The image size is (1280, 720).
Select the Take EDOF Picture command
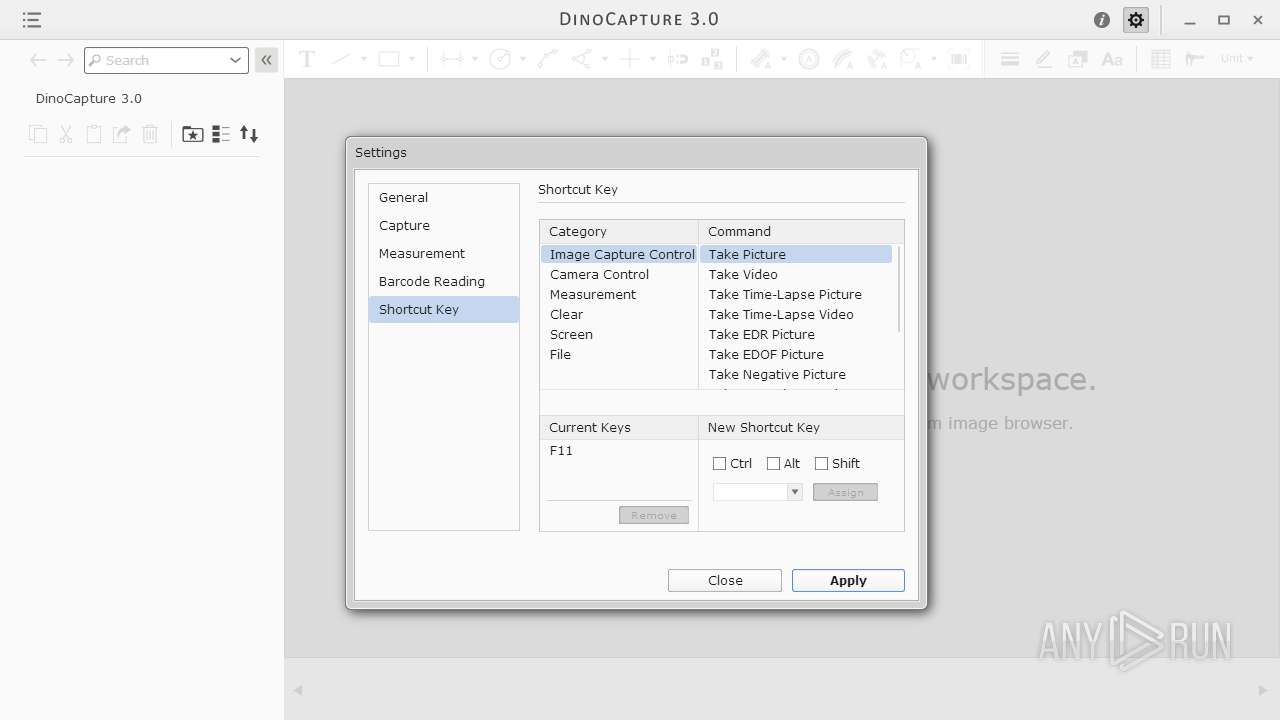[x=796, y=355]
